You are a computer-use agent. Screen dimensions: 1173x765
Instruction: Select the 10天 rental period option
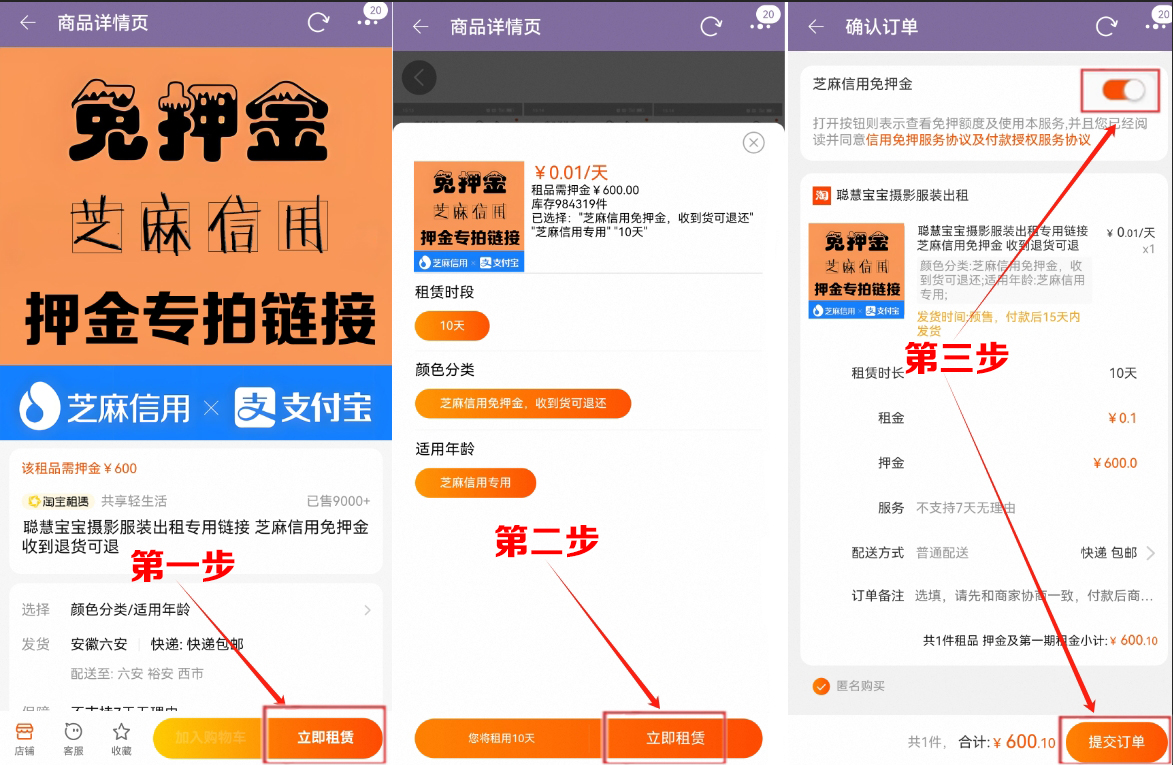(x=452, y=326)
